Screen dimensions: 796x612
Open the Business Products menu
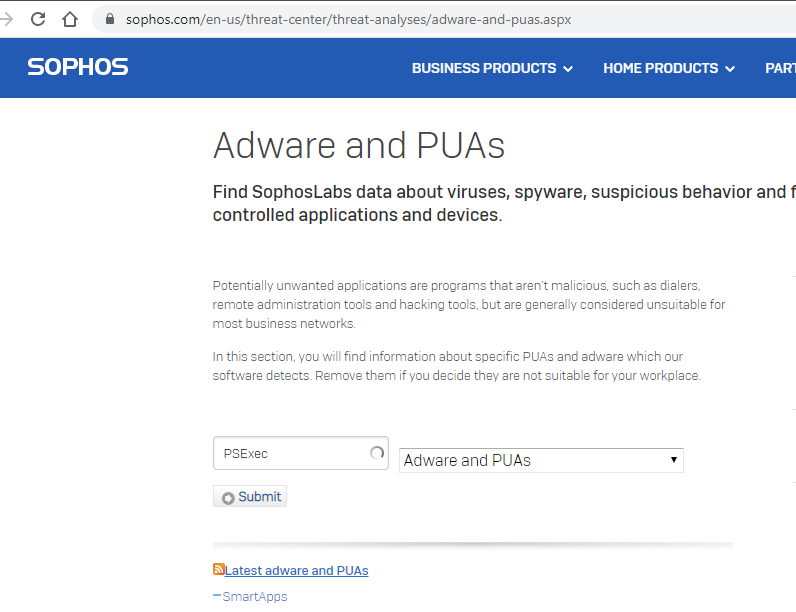coord(492,68)
